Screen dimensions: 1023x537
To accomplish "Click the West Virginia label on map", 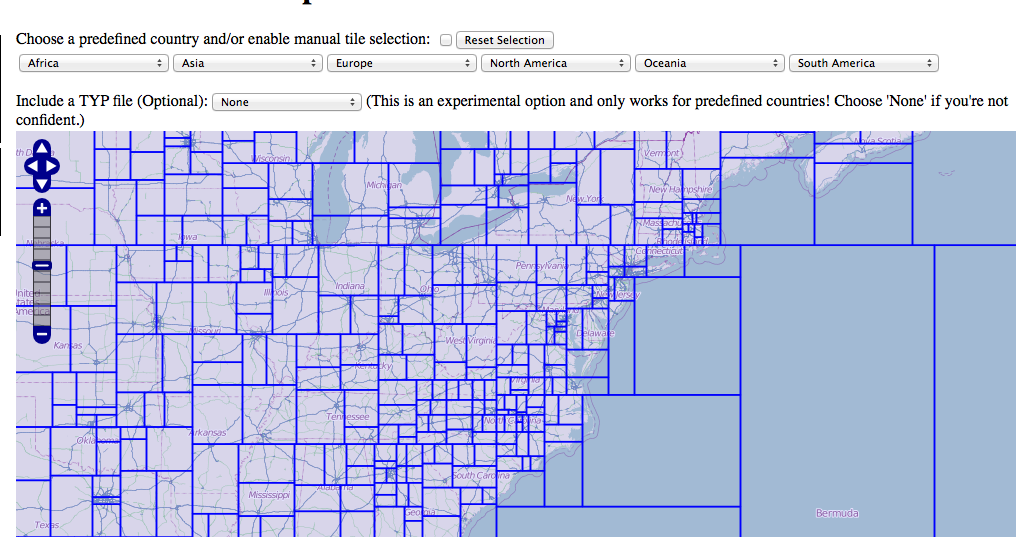I will [x=470, y=341].
